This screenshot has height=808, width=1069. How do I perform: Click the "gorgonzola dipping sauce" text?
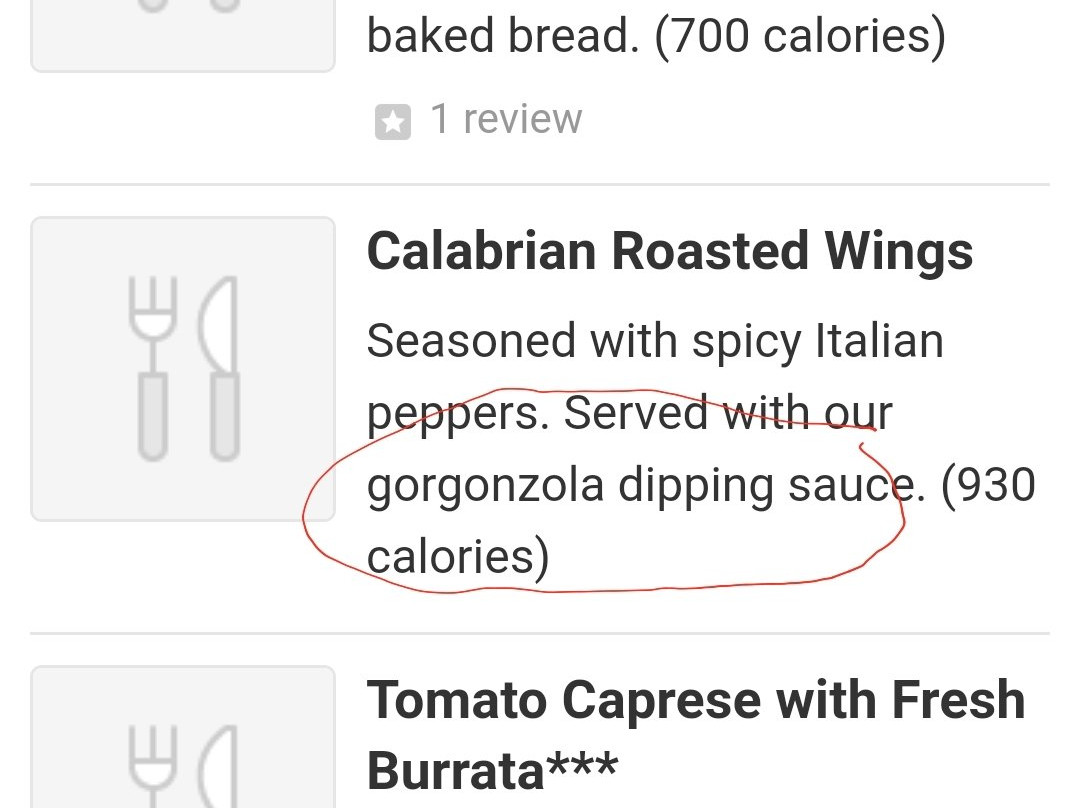[626, 485]
